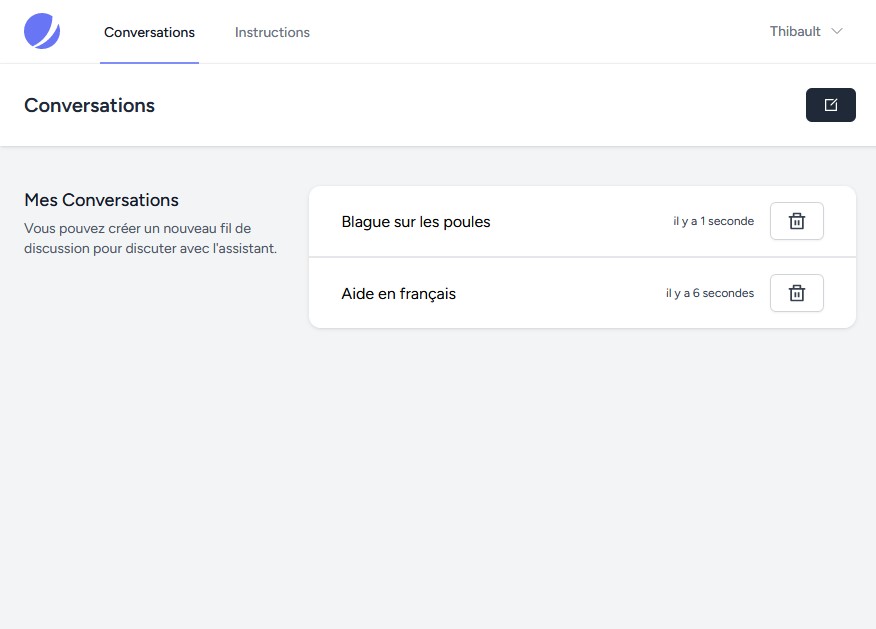
Task: Click the dark new conversation button
Action: (831, 104)
